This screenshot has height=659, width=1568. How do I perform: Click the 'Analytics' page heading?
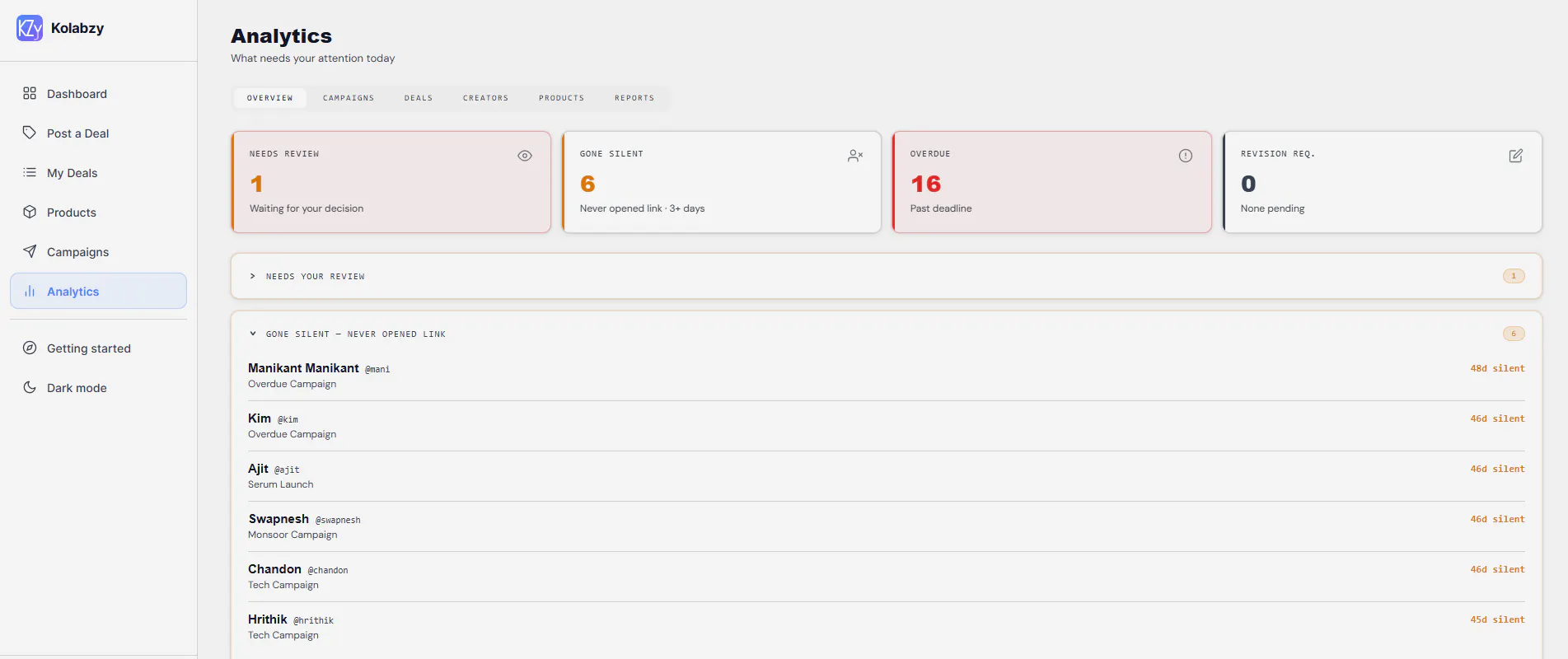(x=281, y=36)
